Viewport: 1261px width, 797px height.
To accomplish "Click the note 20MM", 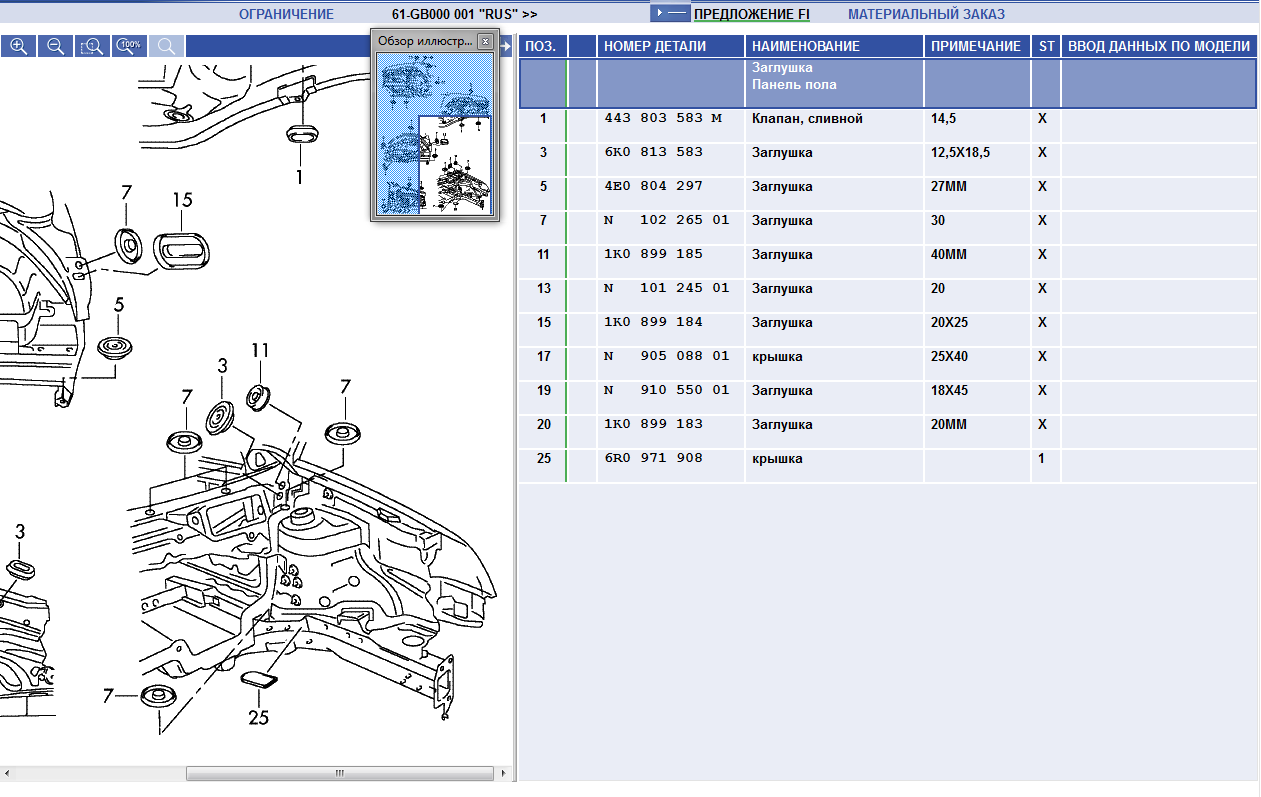I will point(949,424).
